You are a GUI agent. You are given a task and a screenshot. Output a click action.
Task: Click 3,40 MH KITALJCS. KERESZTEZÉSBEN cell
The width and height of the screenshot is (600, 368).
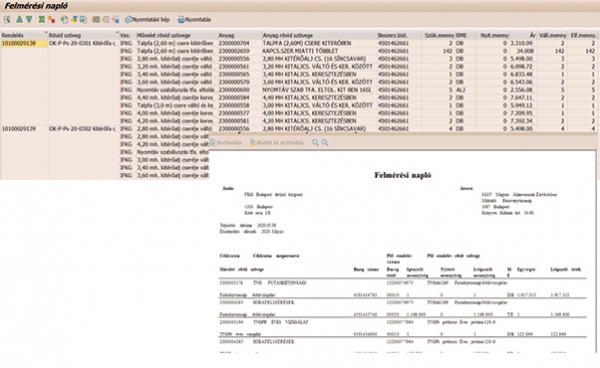(319, 74)
